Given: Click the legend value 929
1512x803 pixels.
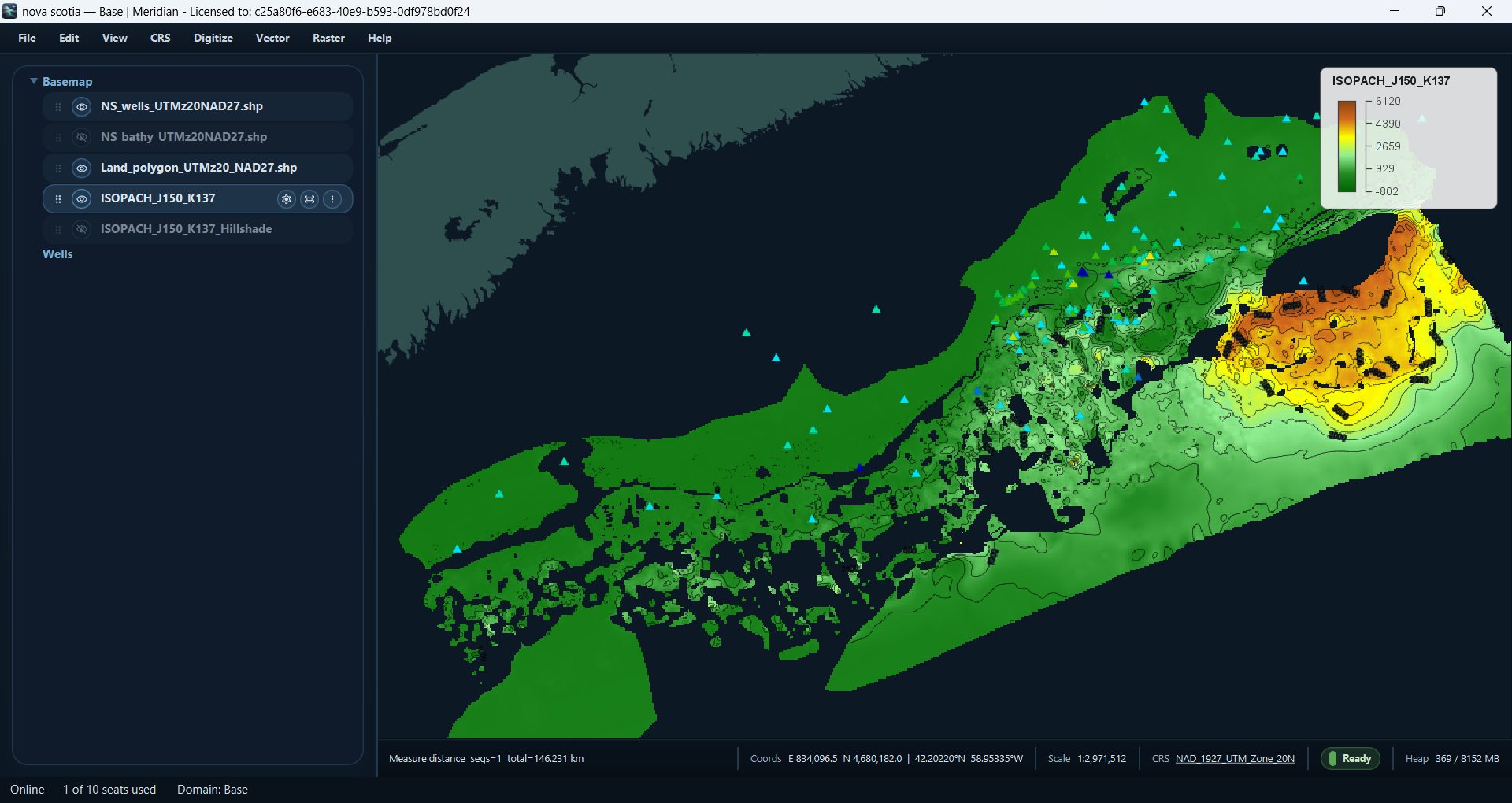Looking at the screenshot, I should [1385, 169].
